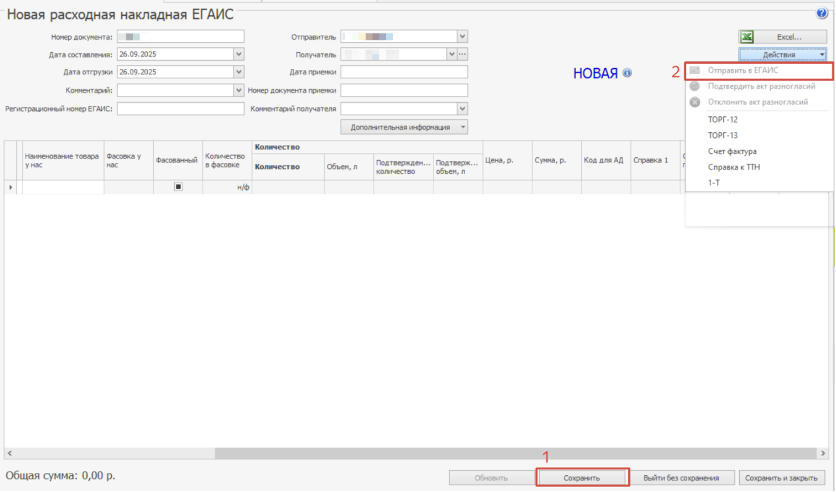Click the Количество в фасовке column header
The image size is (836, 492).
[x=227, y=160]
